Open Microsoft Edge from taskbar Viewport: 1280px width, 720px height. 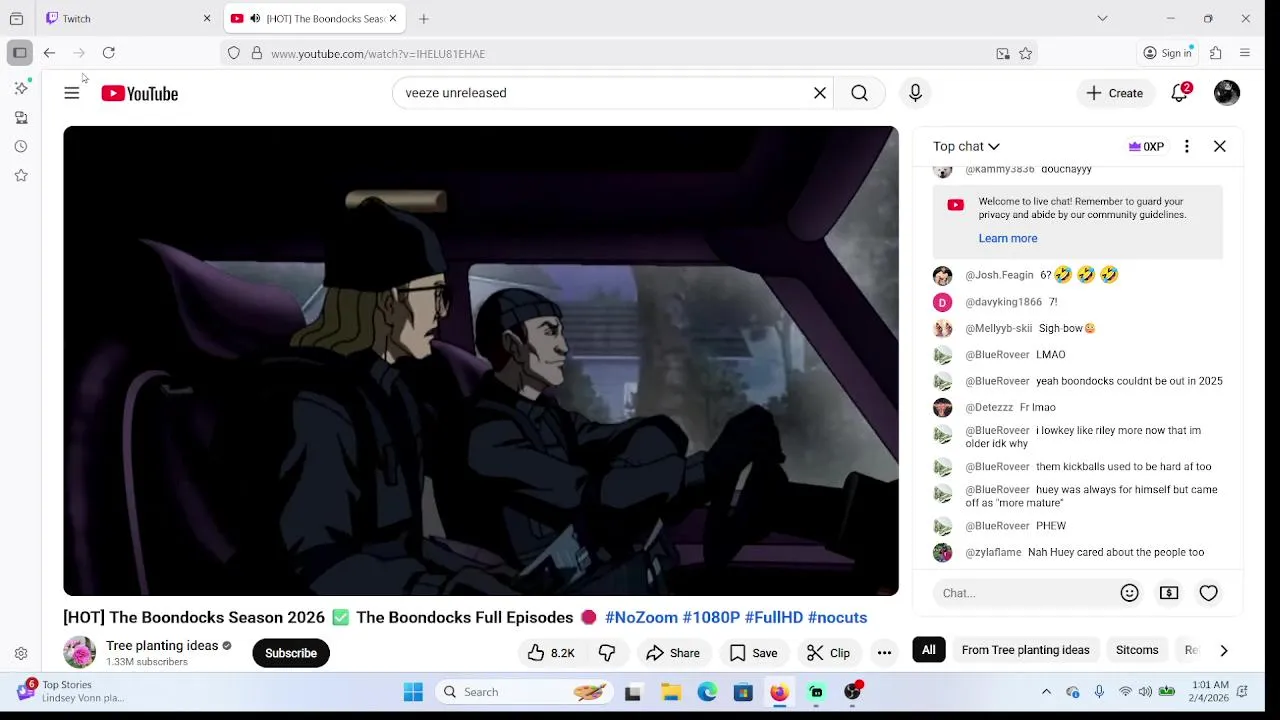[707, 692]
